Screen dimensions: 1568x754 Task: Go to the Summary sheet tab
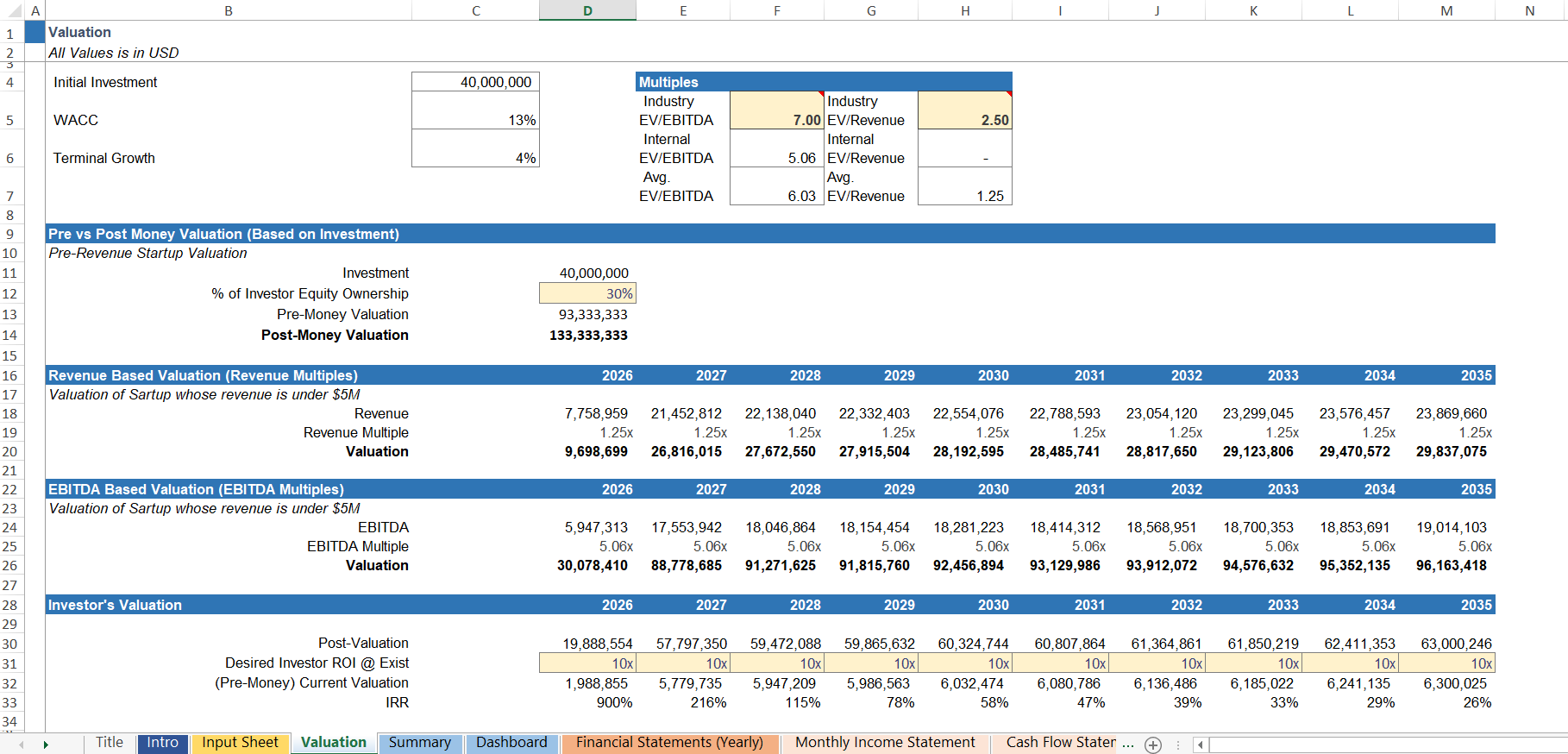pyautogui.click(x=419, y=743)
